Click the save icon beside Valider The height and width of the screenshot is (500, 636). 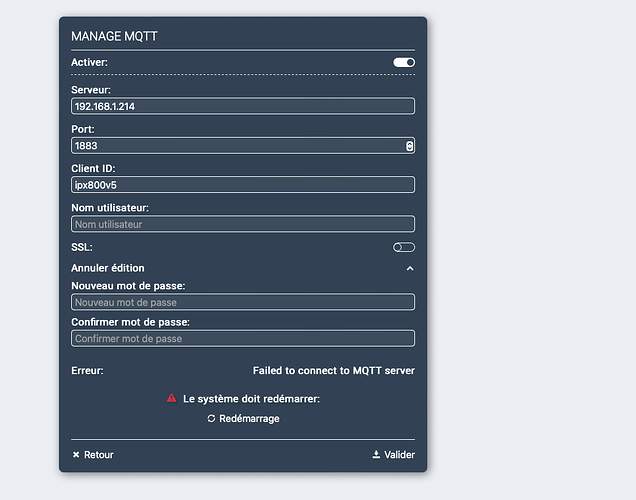click(x=376, y=454)
